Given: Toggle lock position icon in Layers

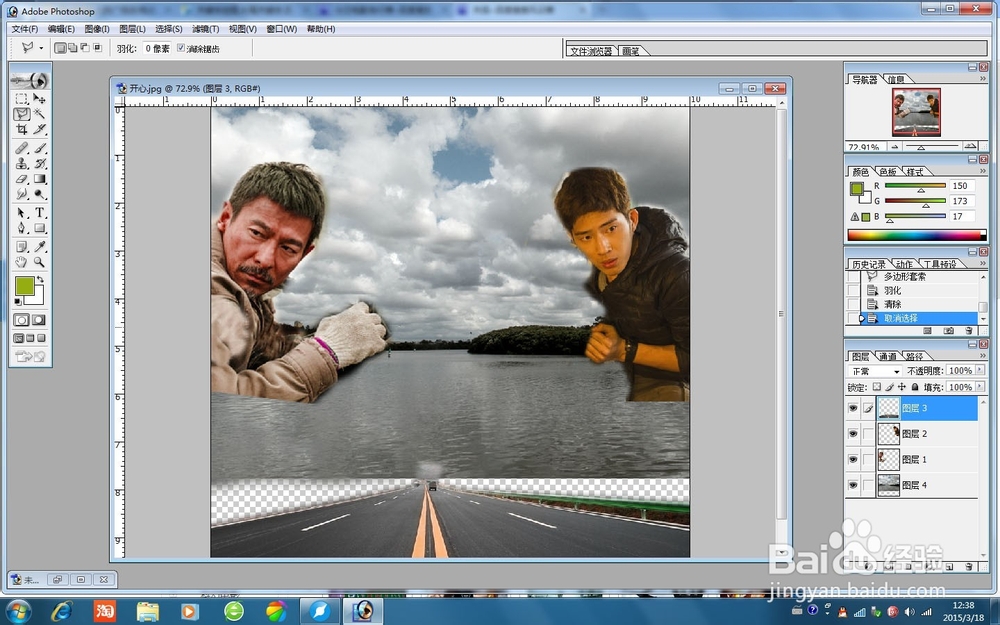Looking at the screenshot, I should tap(902, 387).
